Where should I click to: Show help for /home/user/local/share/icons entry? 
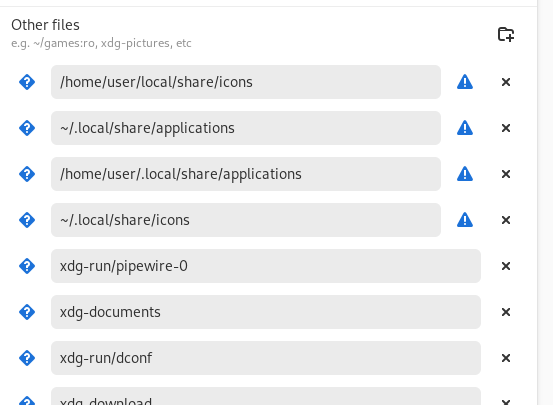(27, 82)
